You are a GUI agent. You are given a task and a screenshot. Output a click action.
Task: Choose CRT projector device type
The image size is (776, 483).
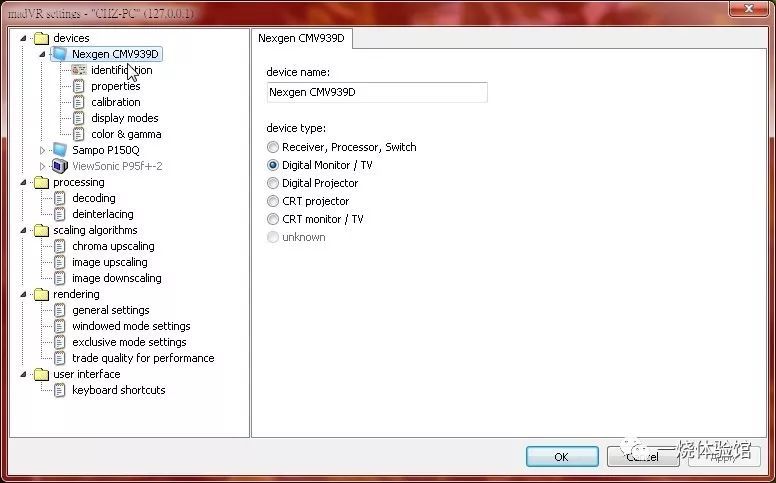(x=273, y=201)
